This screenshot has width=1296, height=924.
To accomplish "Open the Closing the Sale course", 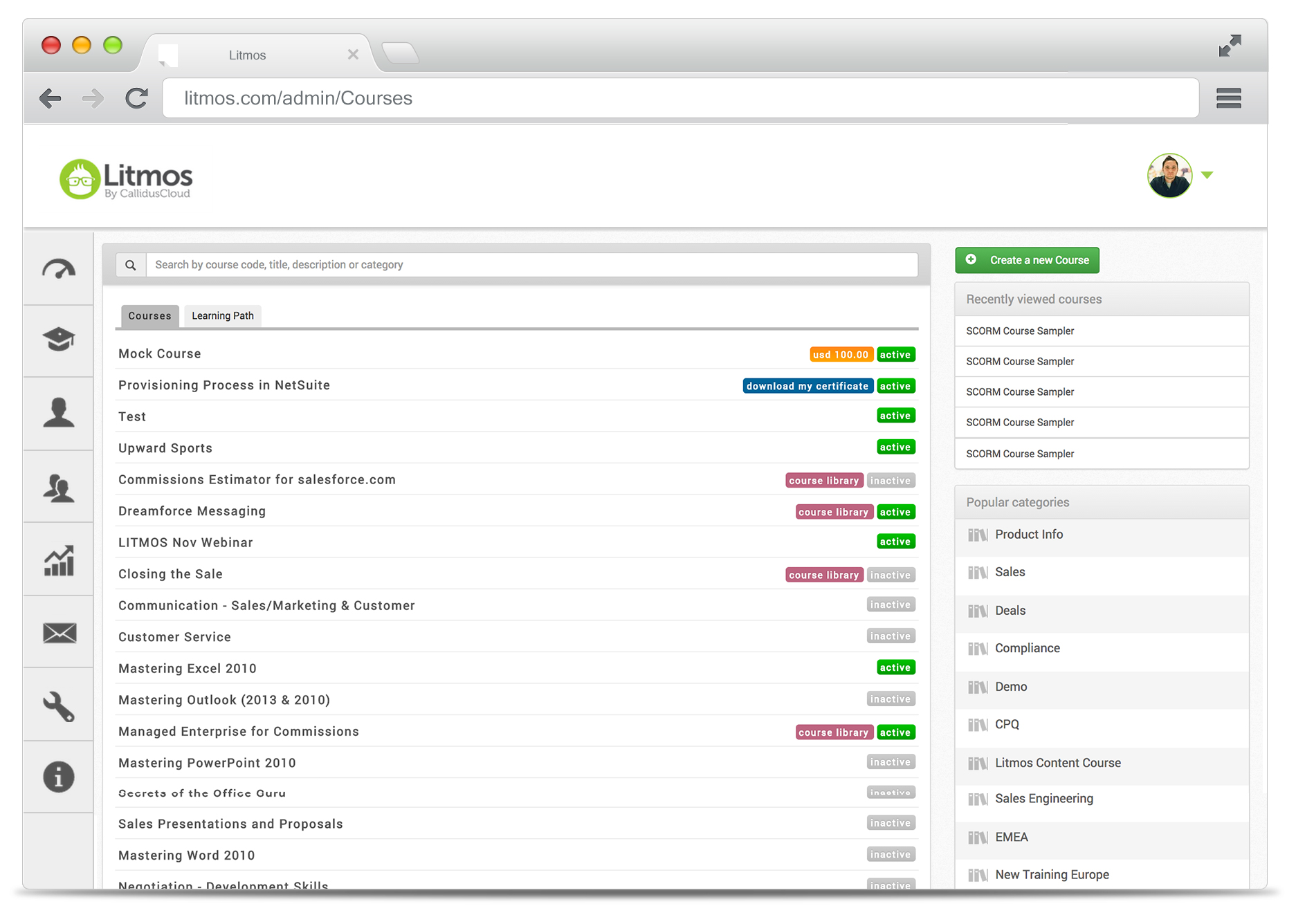I will click(170, 574).
